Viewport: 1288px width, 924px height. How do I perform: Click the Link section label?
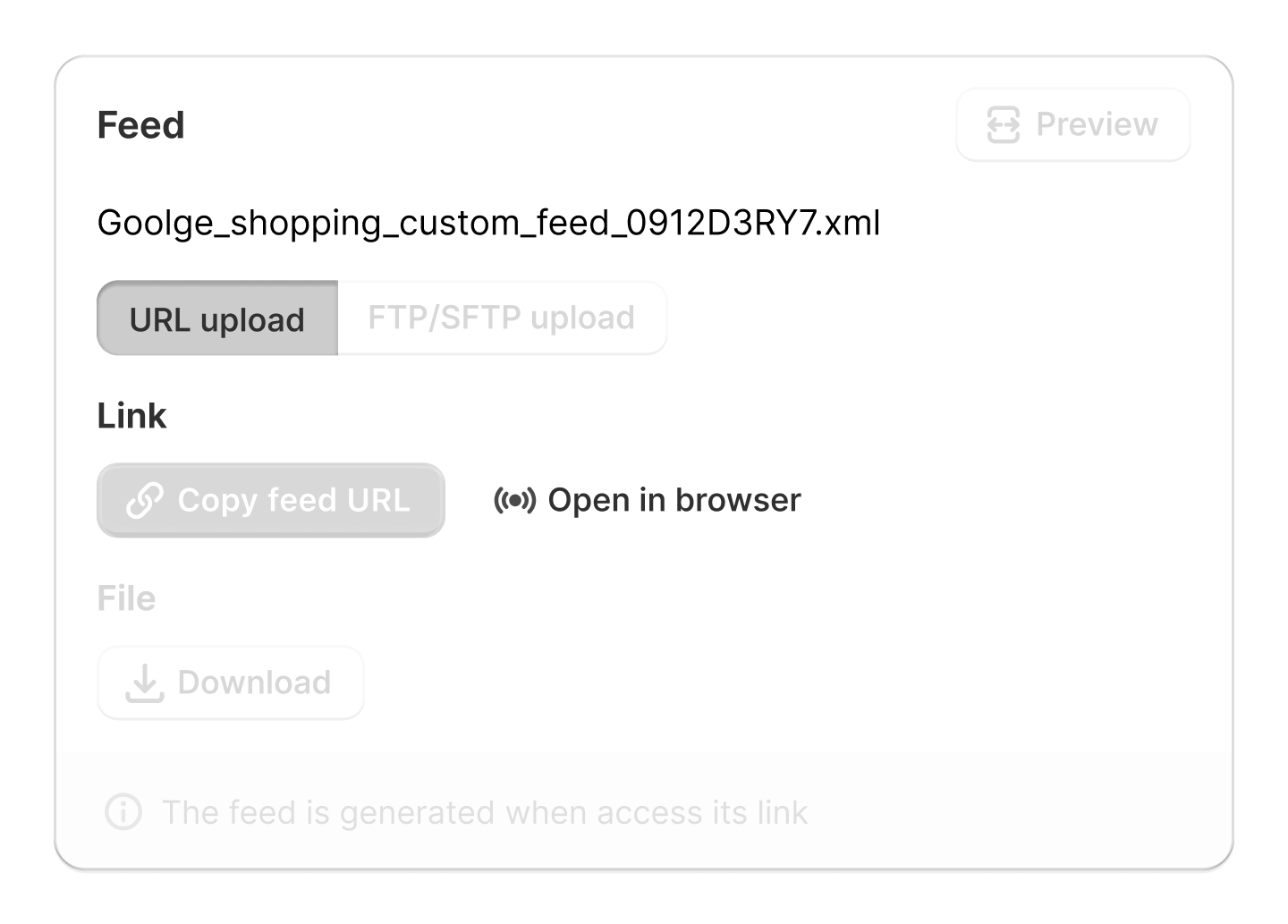click(x=131, y=416)
